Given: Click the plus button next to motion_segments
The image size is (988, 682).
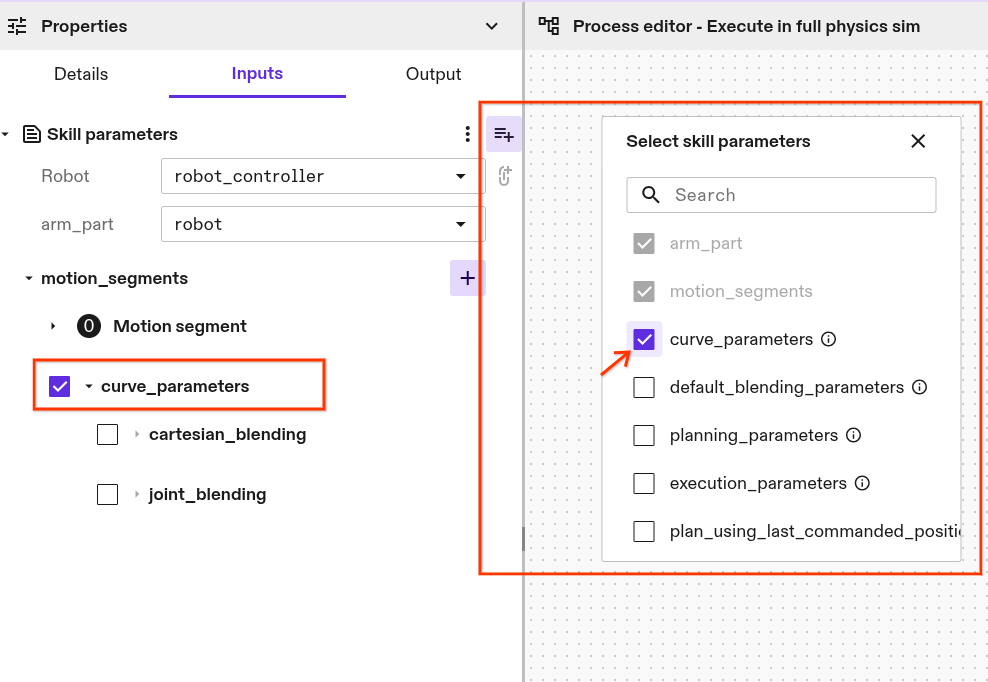Looking at the screenshot, I should coord(466,278).
